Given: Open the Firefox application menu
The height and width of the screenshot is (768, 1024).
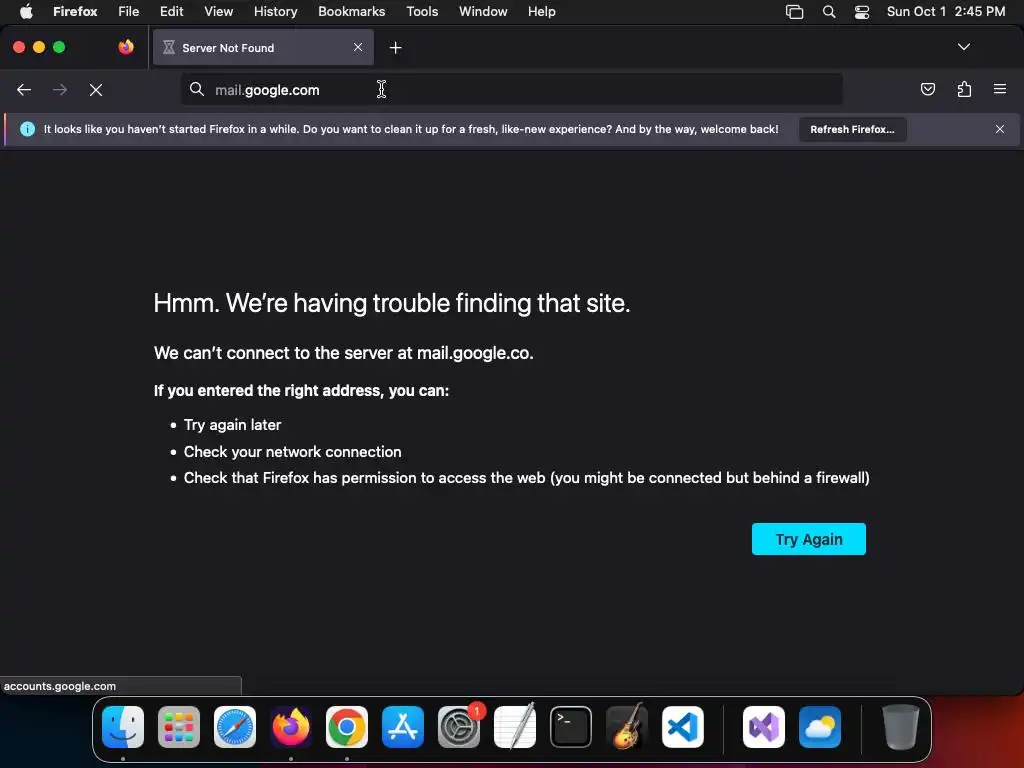Looking at the screenshot, I should pos(999,89).
